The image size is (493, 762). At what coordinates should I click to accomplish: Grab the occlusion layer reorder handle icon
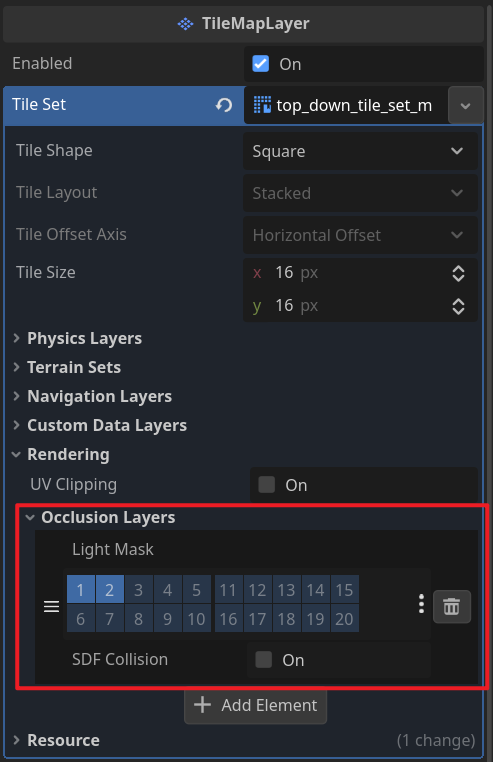pos(52,606)
